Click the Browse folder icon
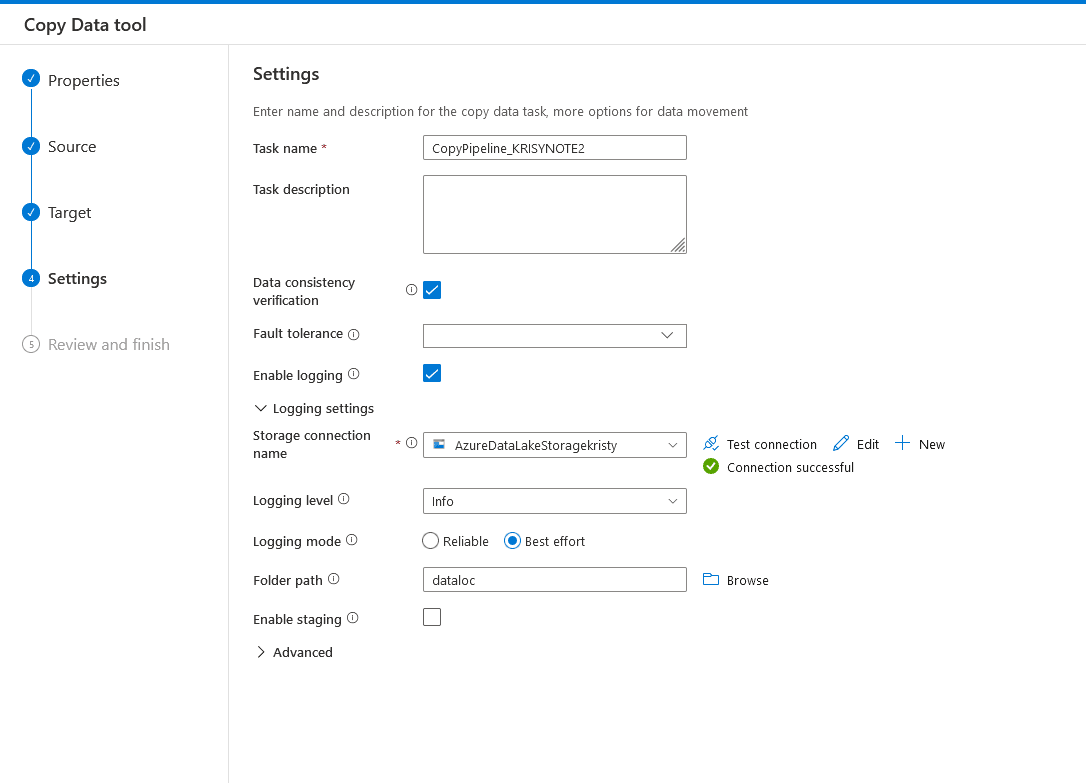Viewport: 1086px width, 783px height. tap(711, 580)
